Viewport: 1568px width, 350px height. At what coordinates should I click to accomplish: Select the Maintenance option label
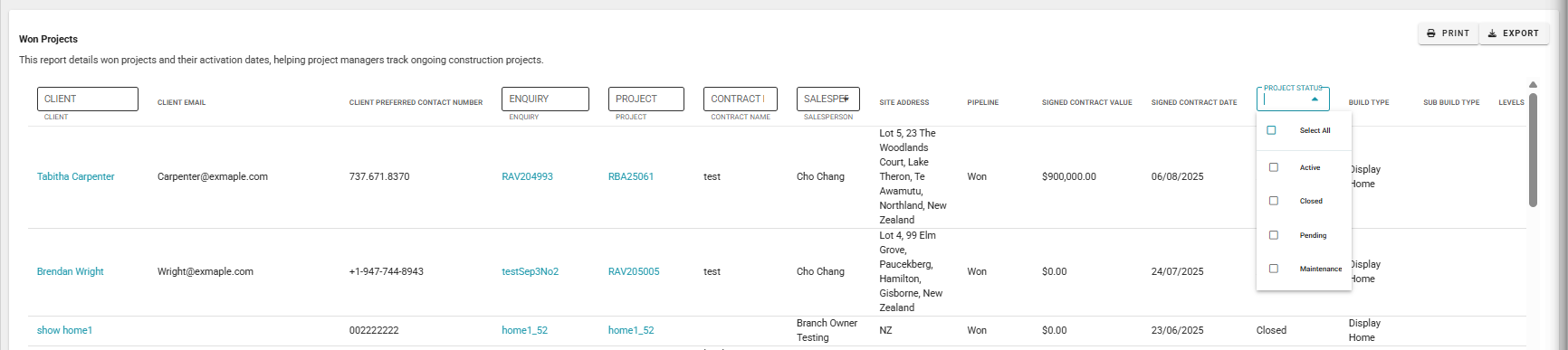tap(1321, 269)
